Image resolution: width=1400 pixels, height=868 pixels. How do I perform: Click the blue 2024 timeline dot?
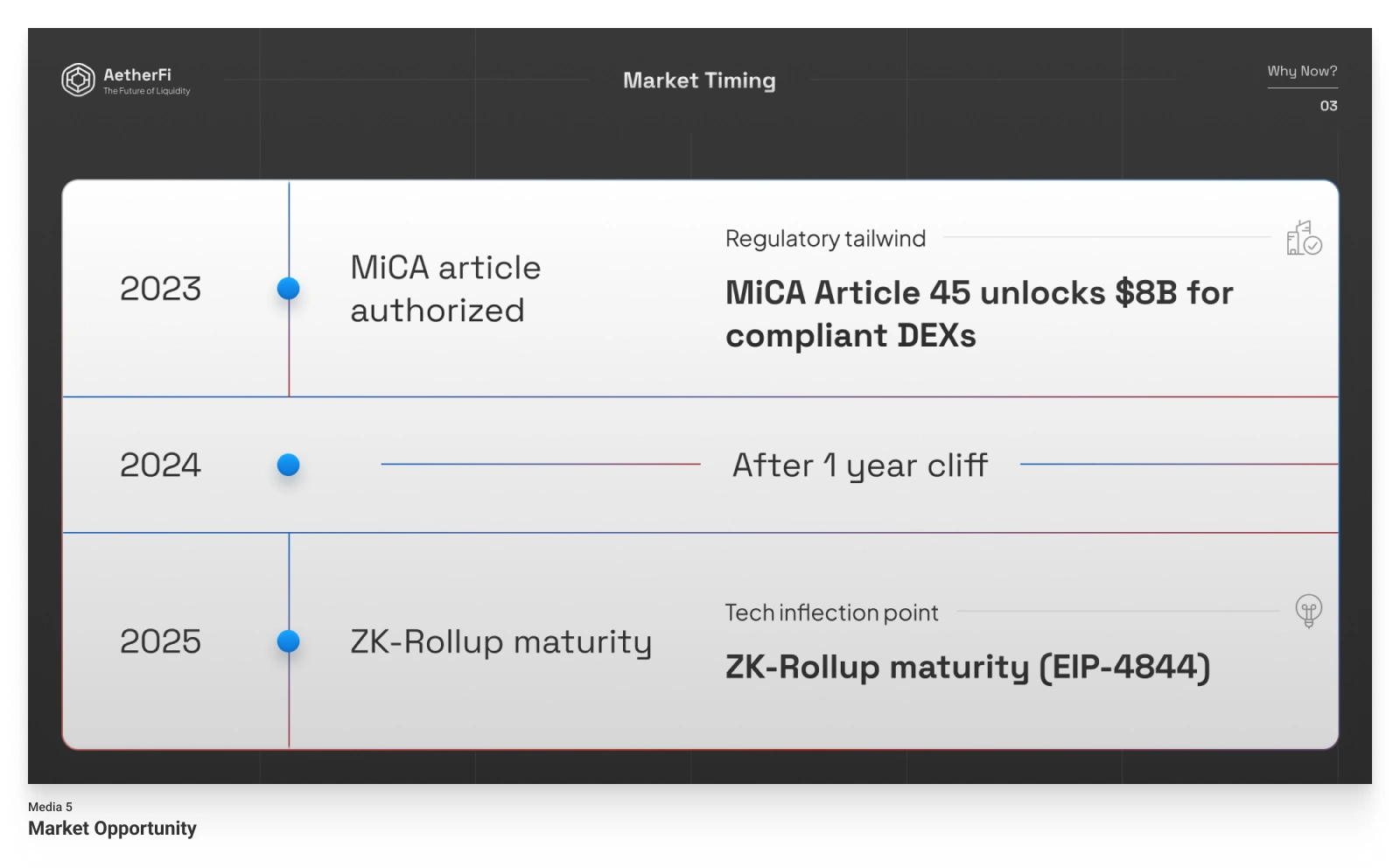[x=289, y=465]
